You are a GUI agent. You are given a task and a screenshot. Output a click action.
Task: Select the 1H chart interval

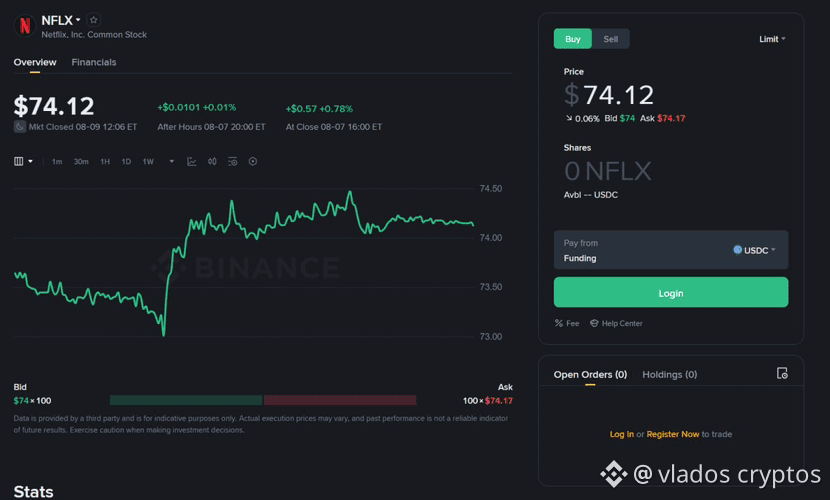105,161
